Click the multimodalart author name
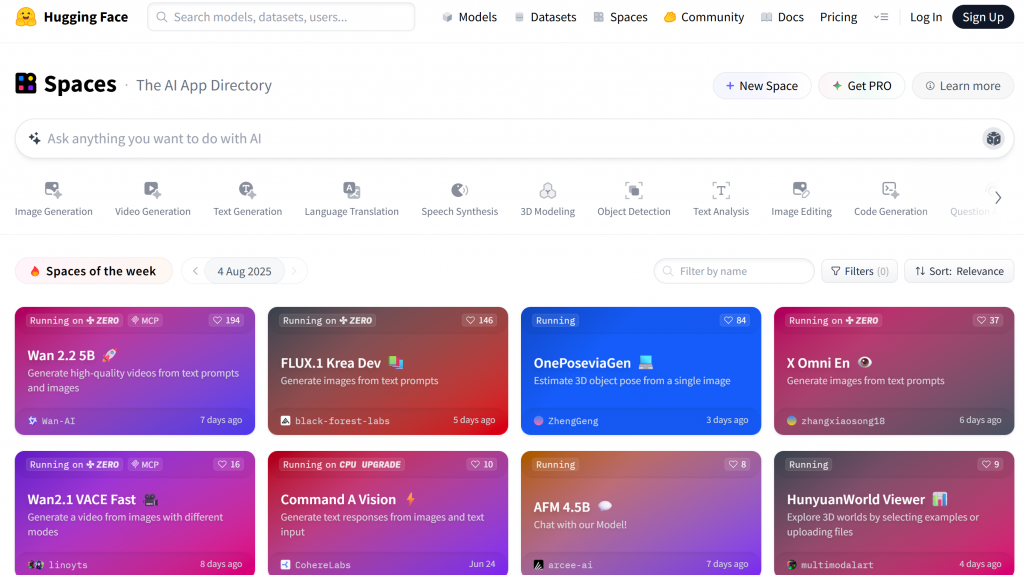The width and height of the screenshot is (1024, 575). pos(837,565)
